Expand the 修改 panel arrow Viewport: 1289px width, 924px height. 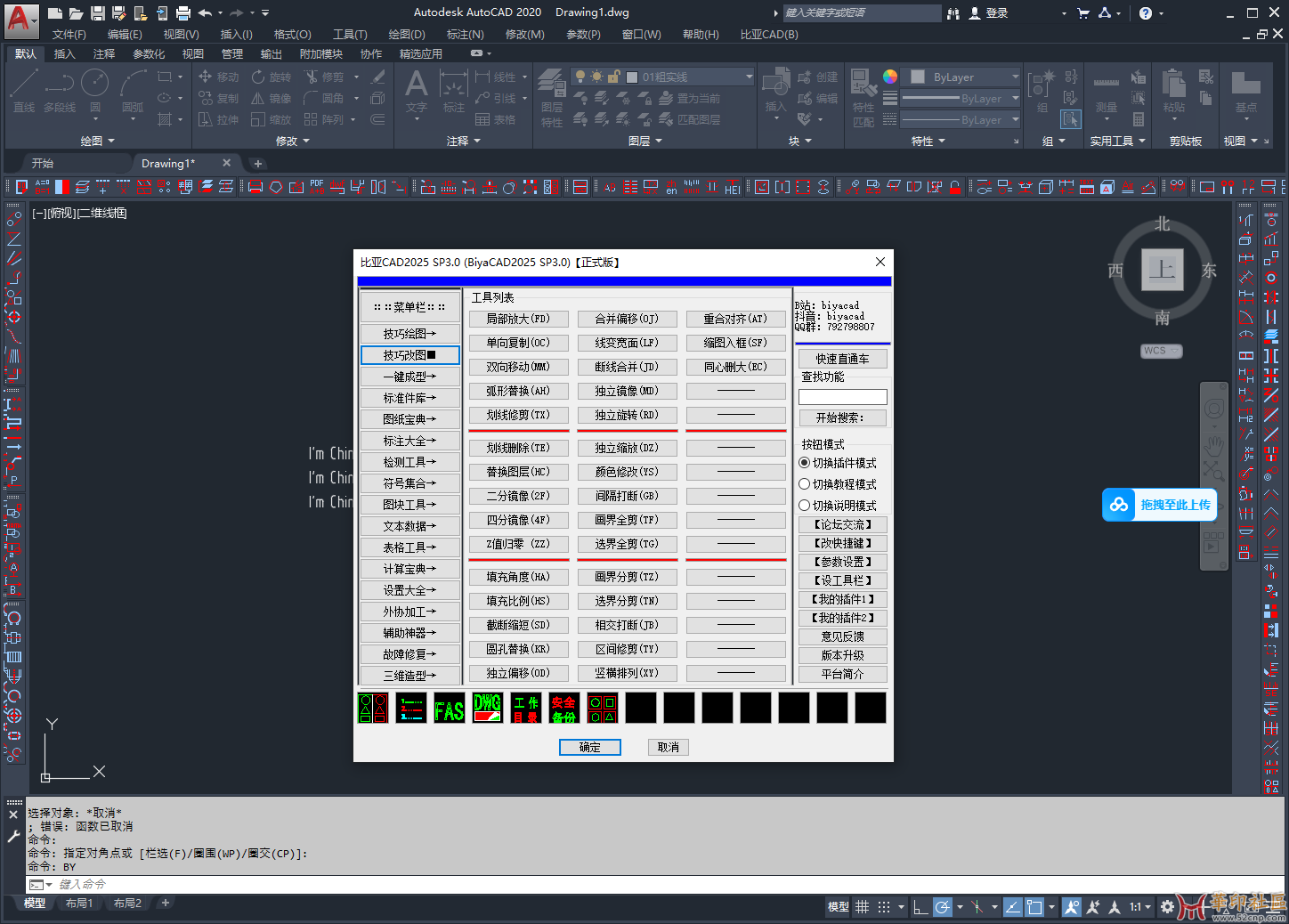(x=306, y=142)
